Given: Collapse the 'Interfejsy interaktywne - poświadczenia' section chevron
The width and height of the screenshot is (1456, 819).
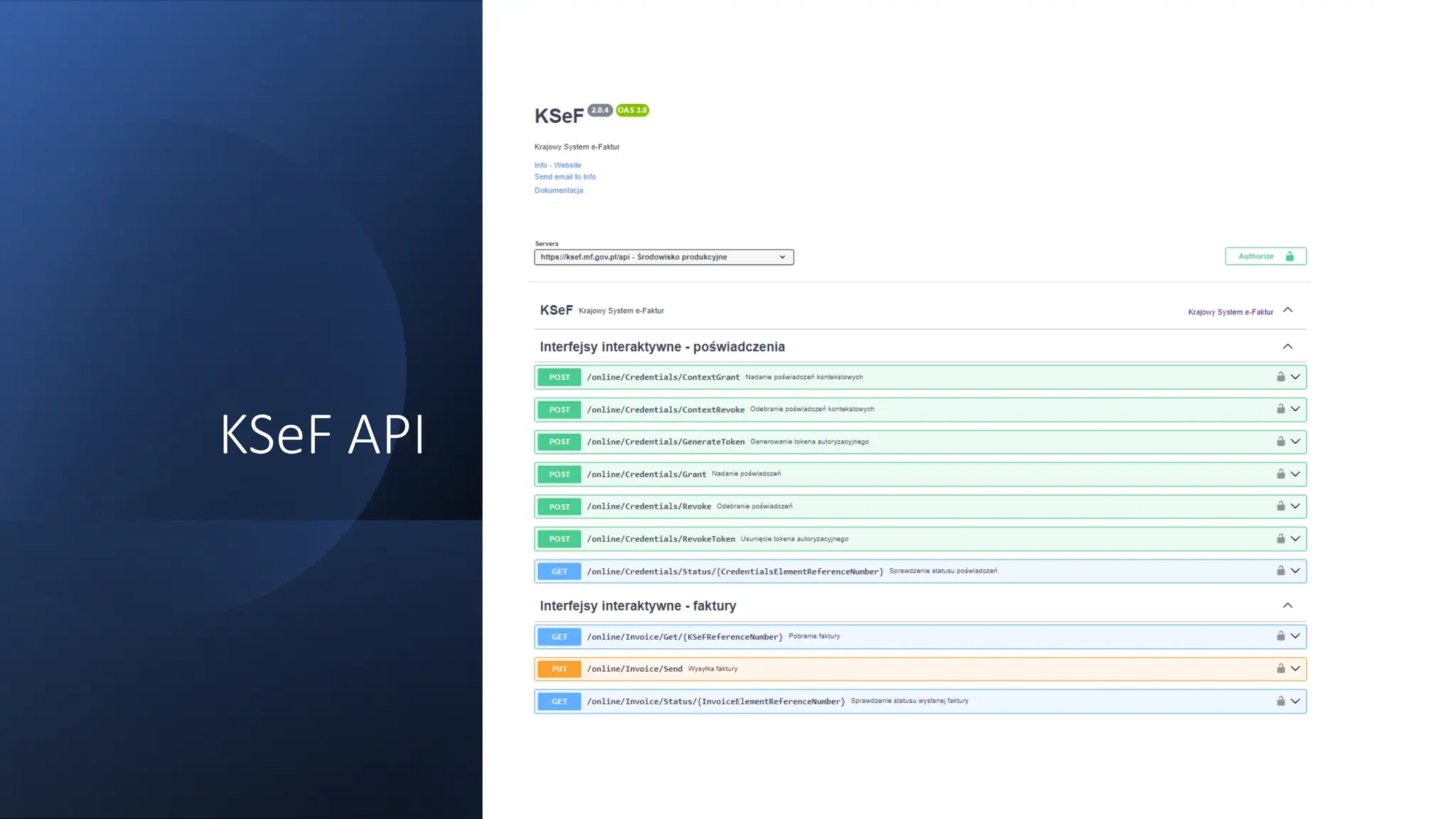Looking at the screenshot, I should pos(1288,346).
